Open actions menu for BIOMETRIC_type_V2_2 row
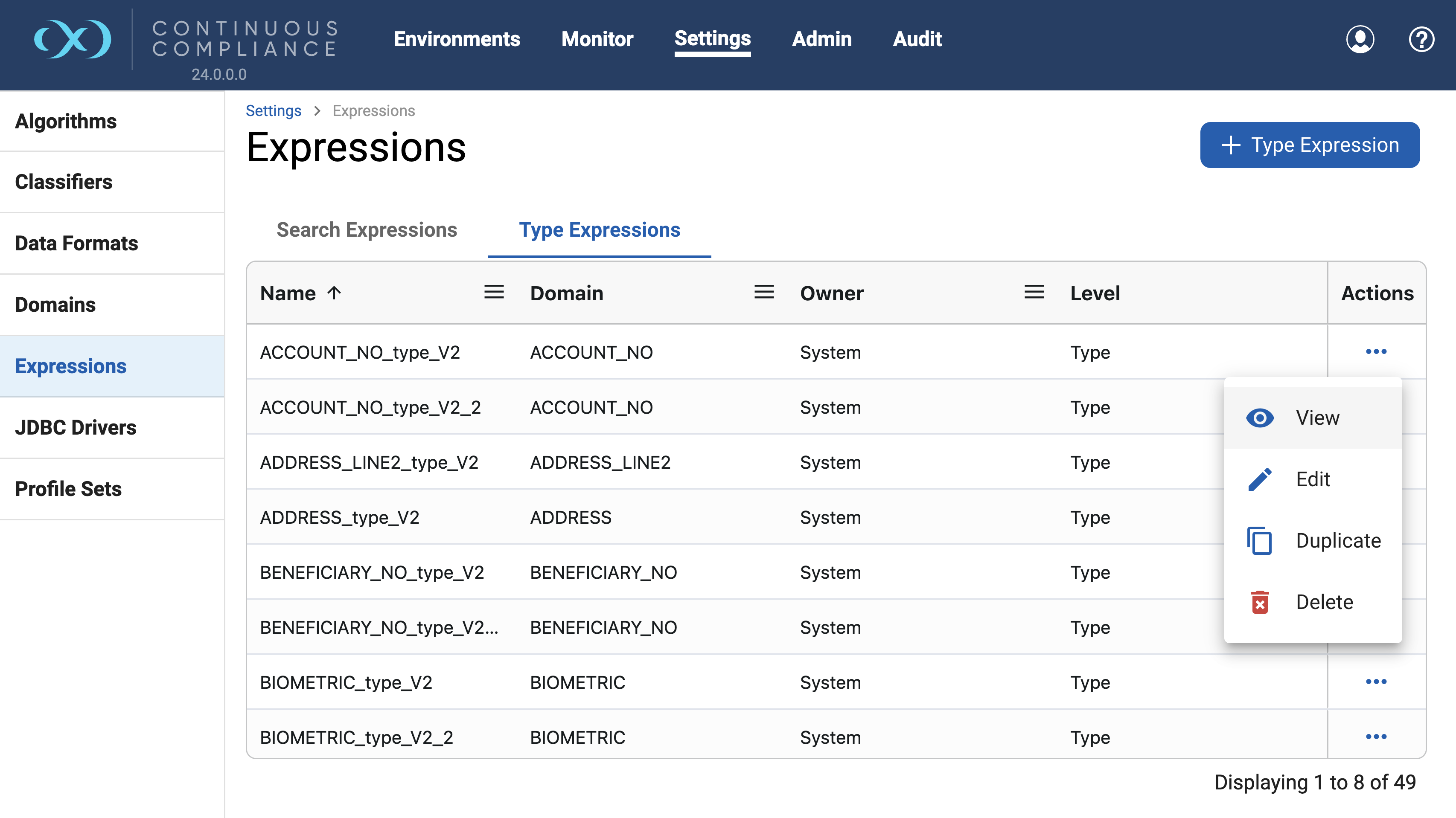 click(1376, 736)
